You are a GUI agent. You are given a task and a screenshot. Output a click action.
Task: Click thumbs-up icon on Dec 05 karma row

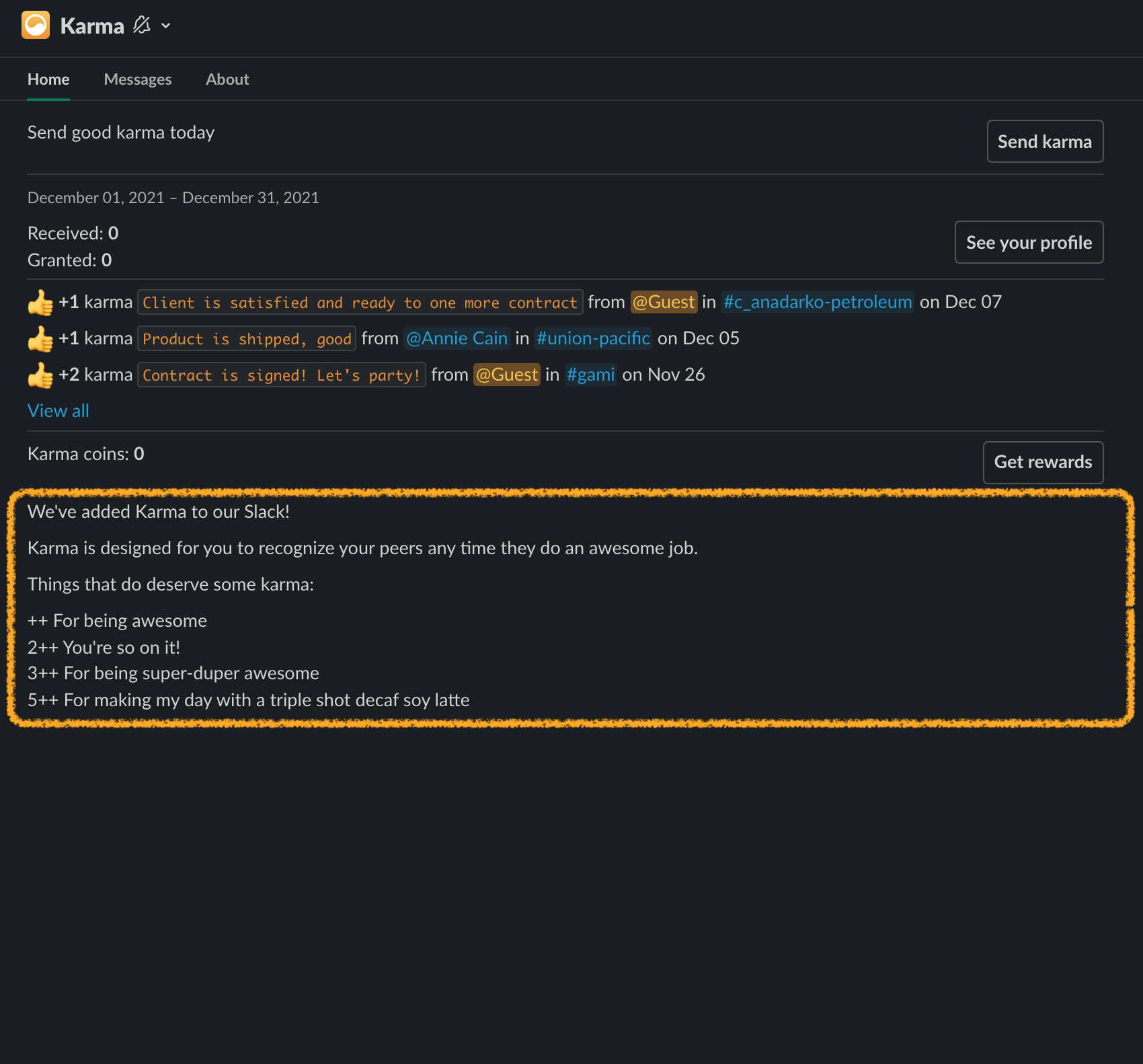point(40,339)
